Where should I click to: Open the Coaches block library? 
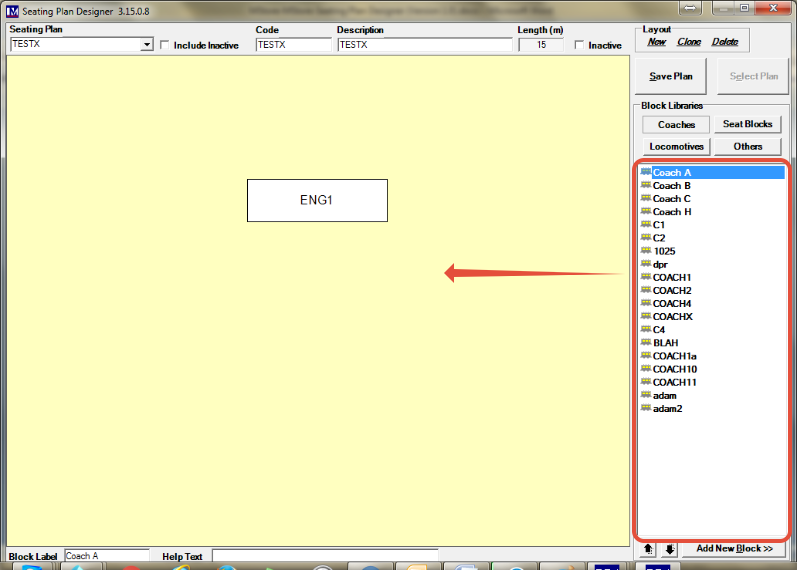point(676,125)
